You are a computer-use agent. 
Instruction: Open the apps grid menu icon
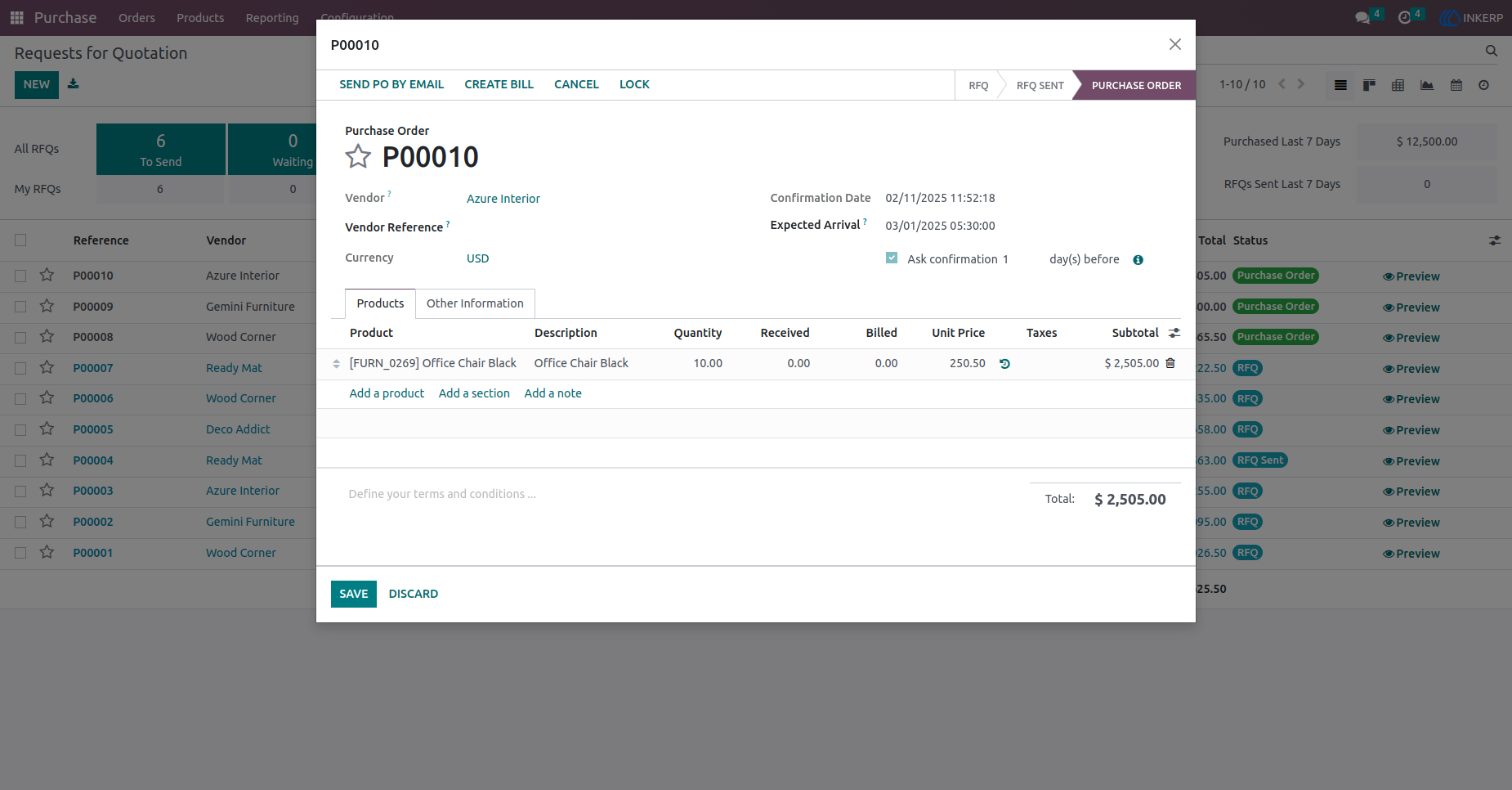(16, 17)
